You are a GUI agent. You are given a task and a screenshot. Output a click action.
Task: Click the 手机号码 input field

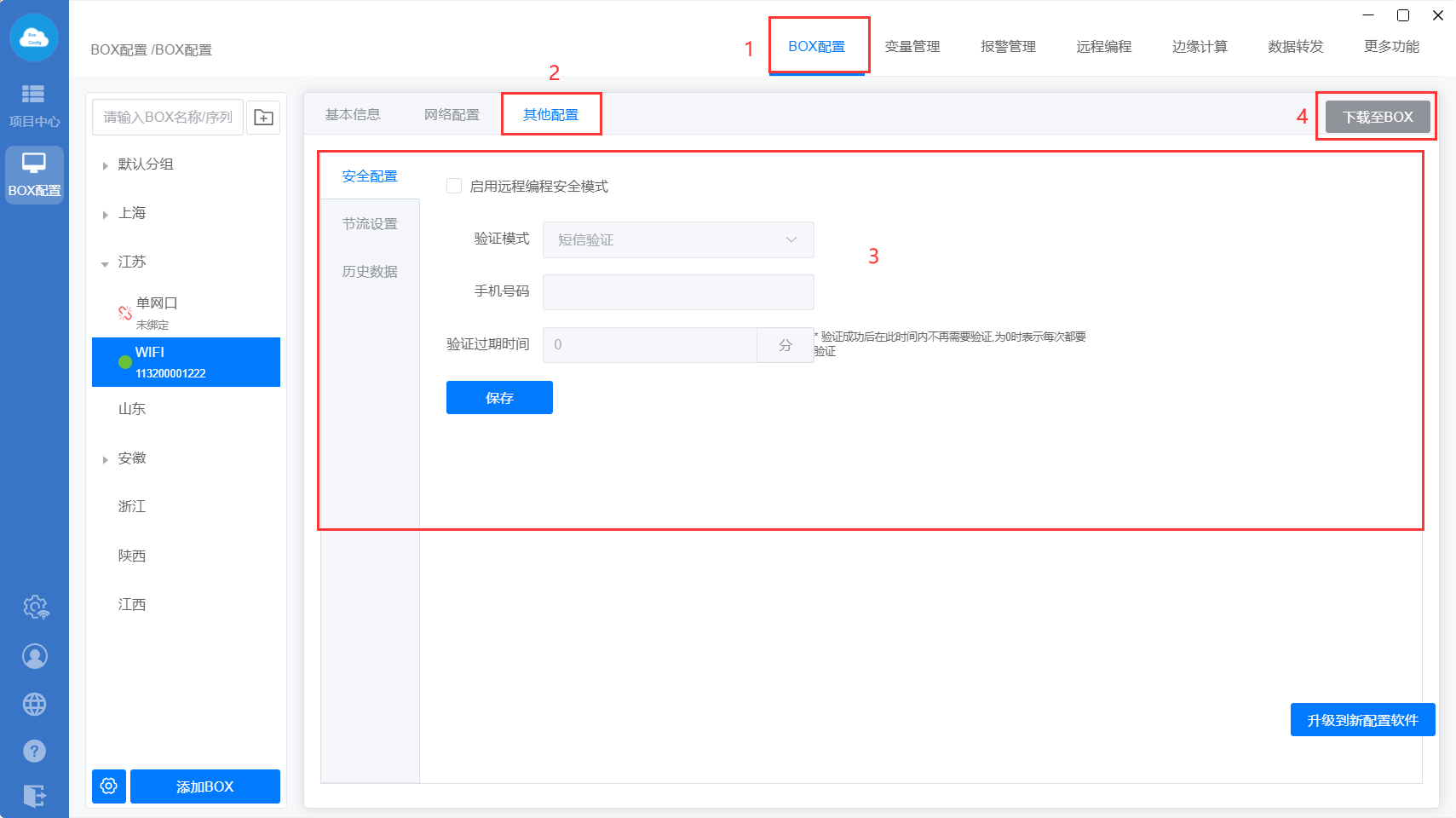point(677,292)
